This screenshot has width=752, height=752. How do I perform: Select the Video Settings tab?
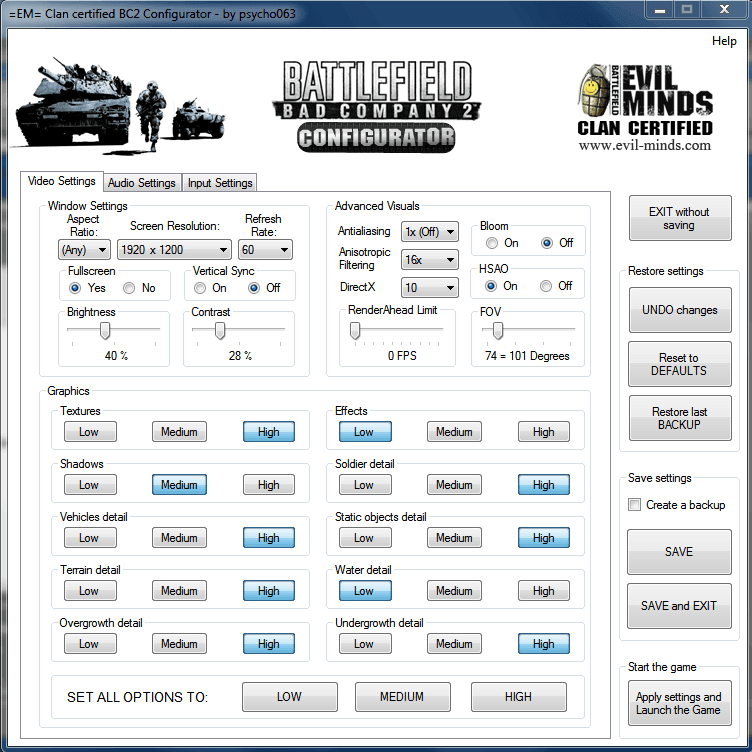(x=62, y=181)
